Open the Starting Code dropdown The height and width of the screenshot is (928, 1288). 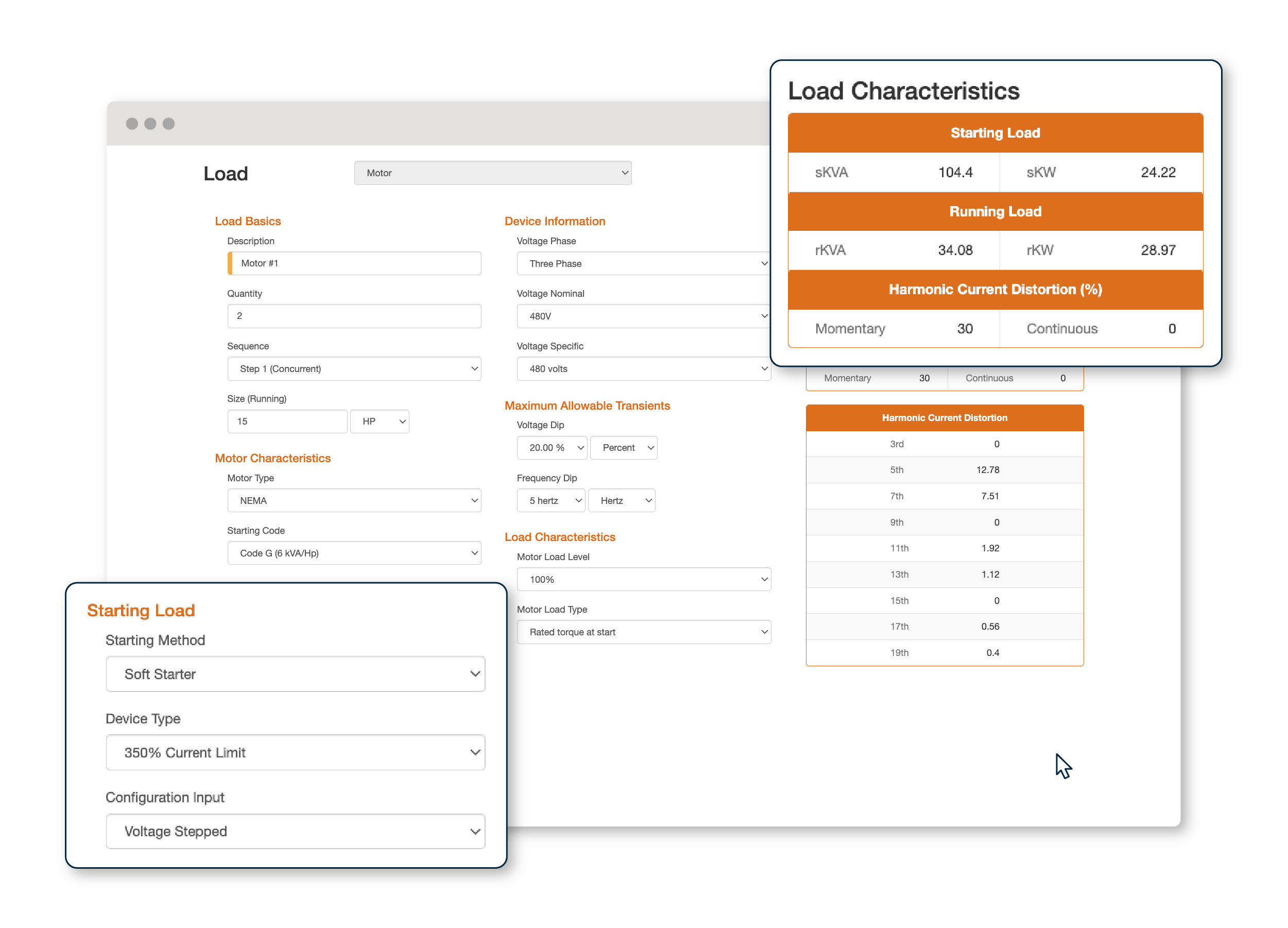(354, 553)
